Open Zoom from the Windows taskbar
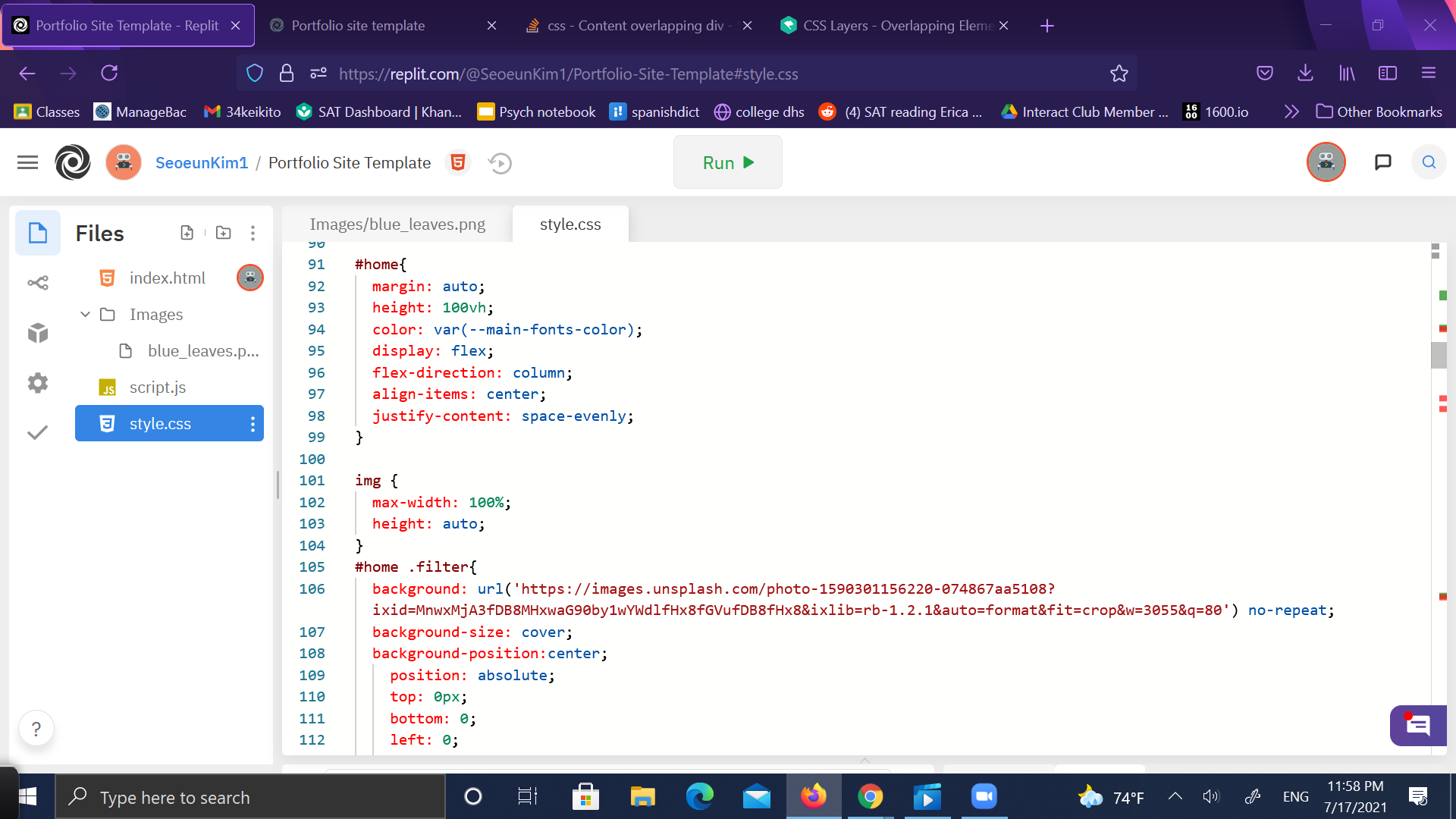Viewport: 1456px width, 819px height. (984, 796)
